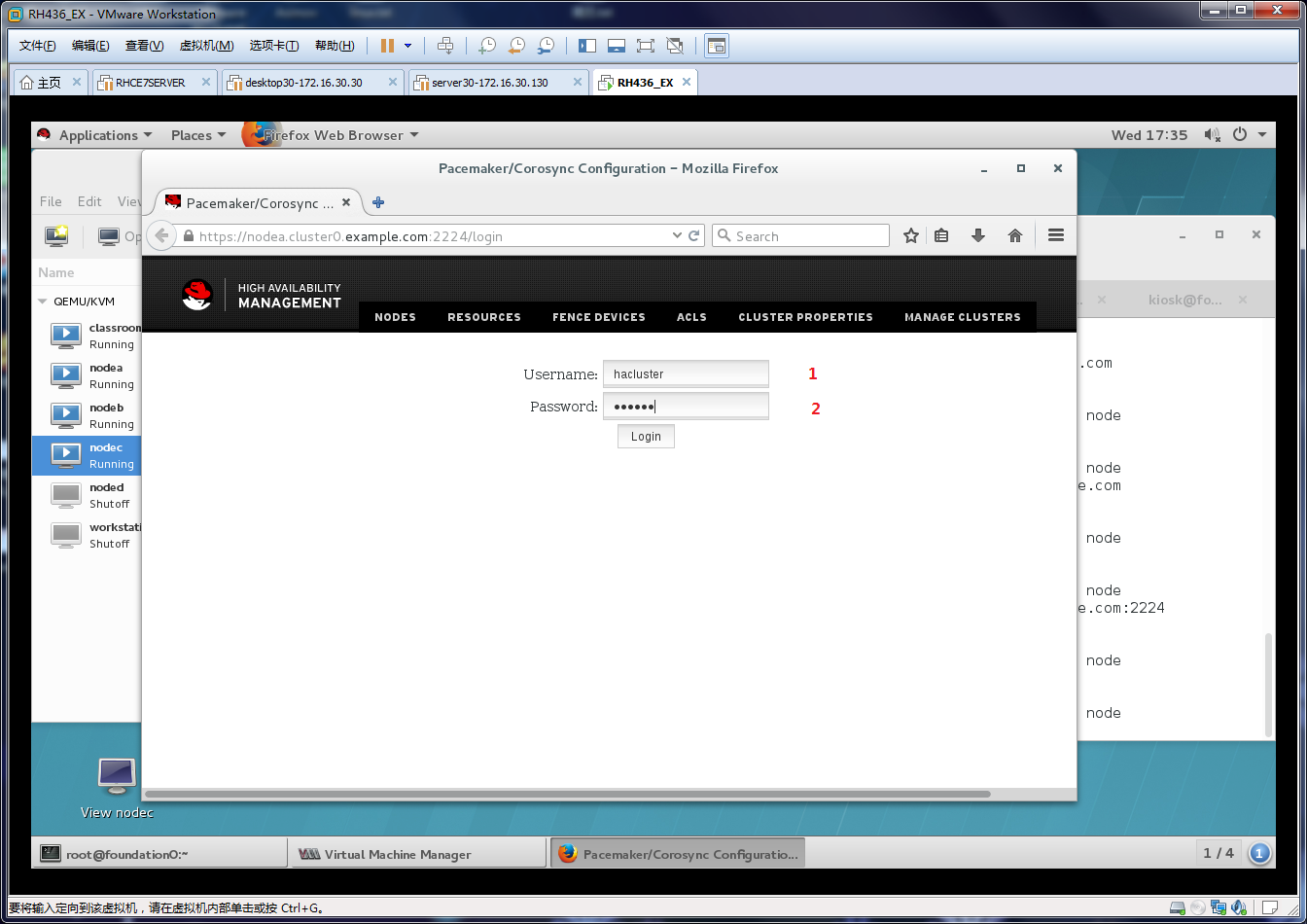This screenshot has width=1307, height=924.
Task: Open the 帮助(H) menu
Action: click(x=335, y=46)
